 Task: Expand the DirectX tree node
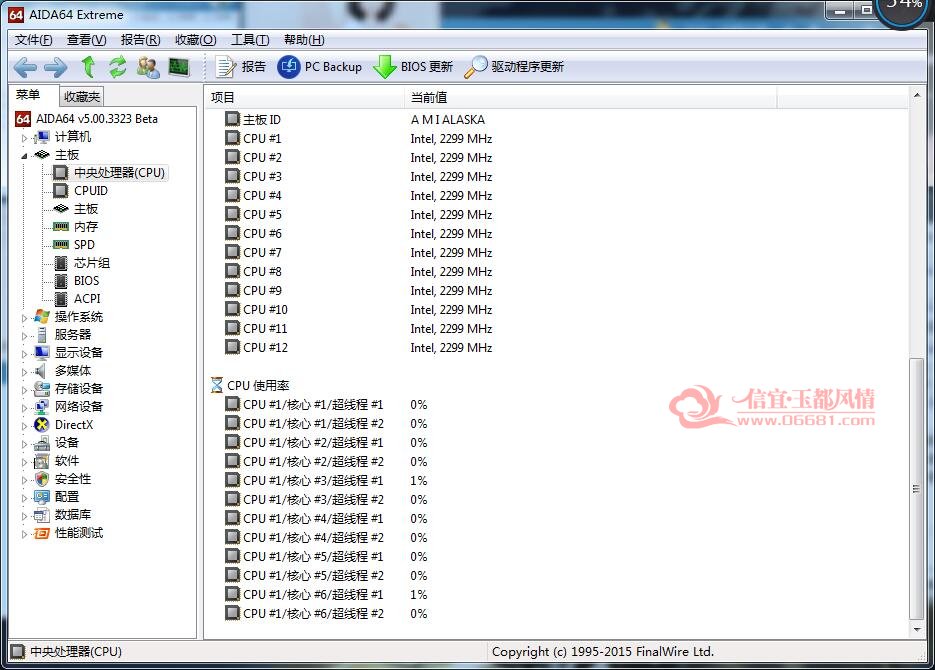click(24, 426)
